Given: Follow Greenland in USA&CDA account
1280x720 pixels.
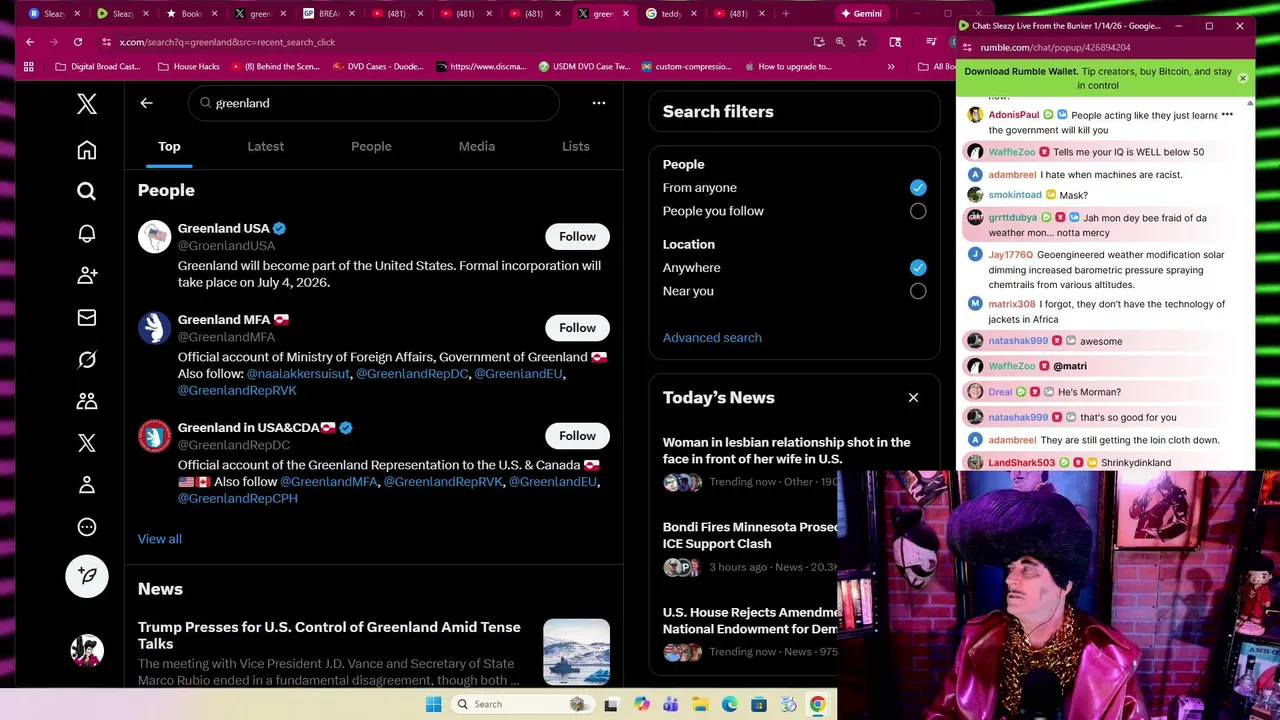Looking at the screenshot, I should [x=577, y=436].
